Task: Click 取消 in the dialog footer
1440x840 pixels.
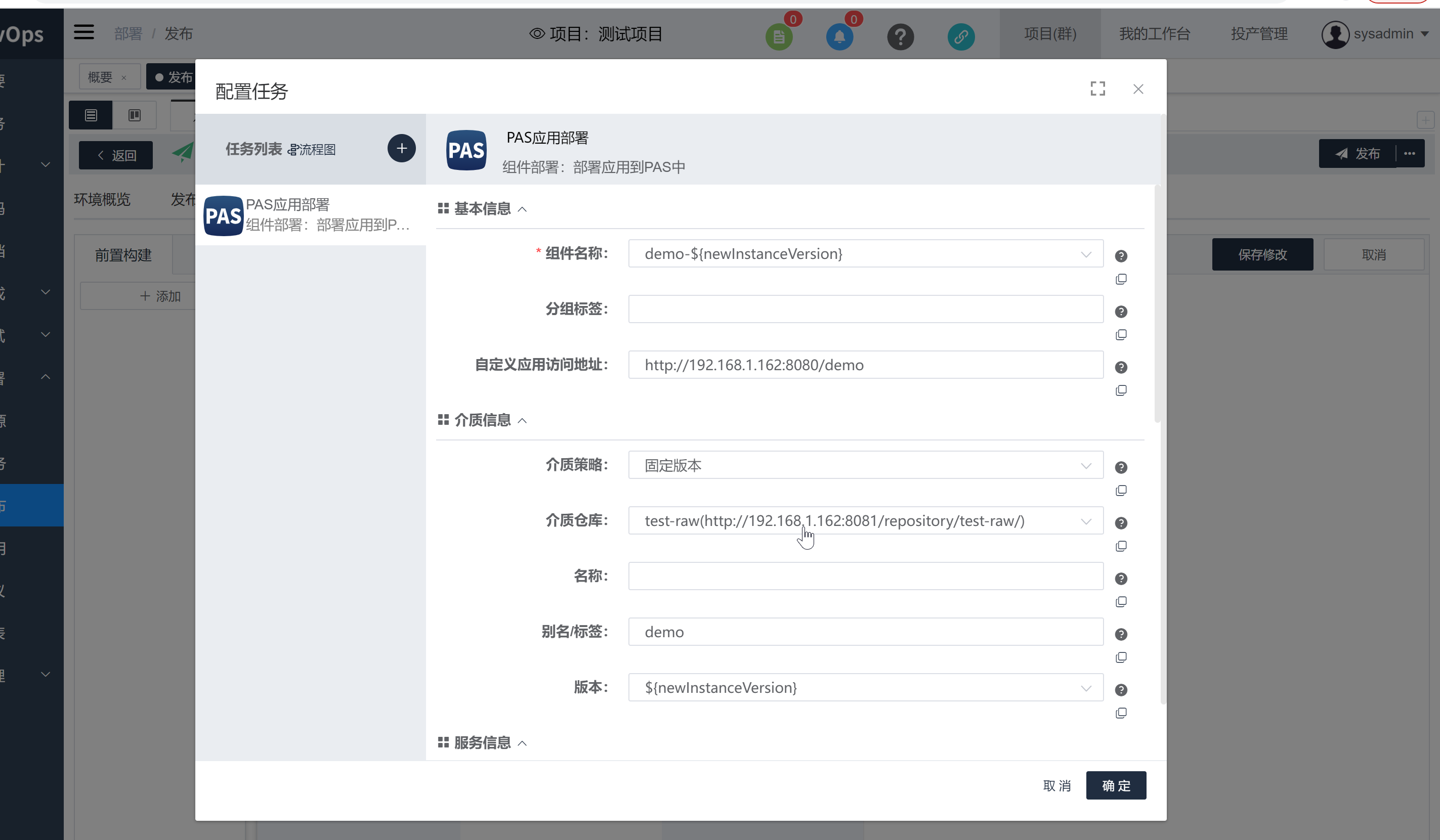Action: (1056, 786)
